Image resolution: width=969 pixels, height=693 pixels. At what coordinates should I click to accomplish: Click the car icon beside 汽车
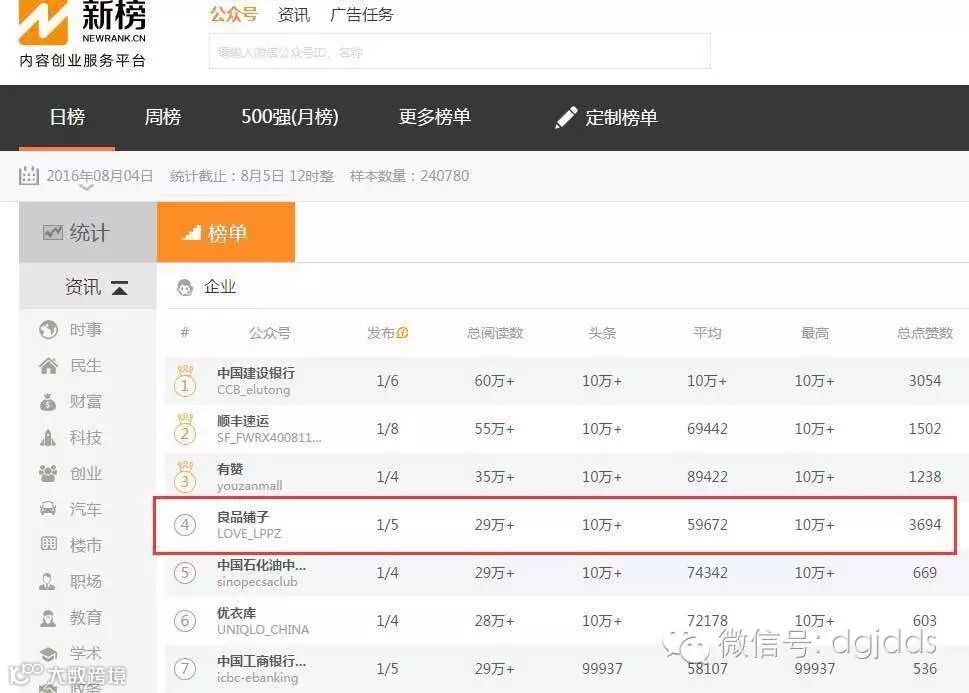pos(48,509)
